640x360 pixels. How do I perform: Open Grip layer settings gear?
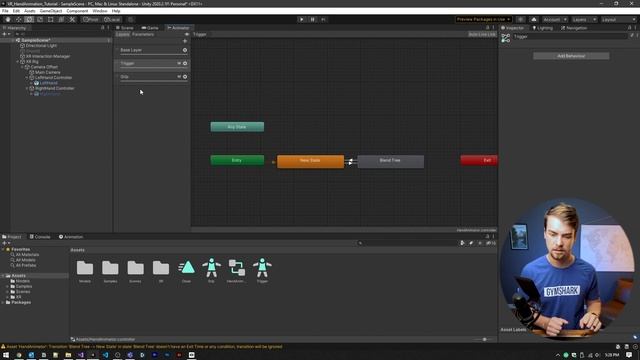pos(185,77)
